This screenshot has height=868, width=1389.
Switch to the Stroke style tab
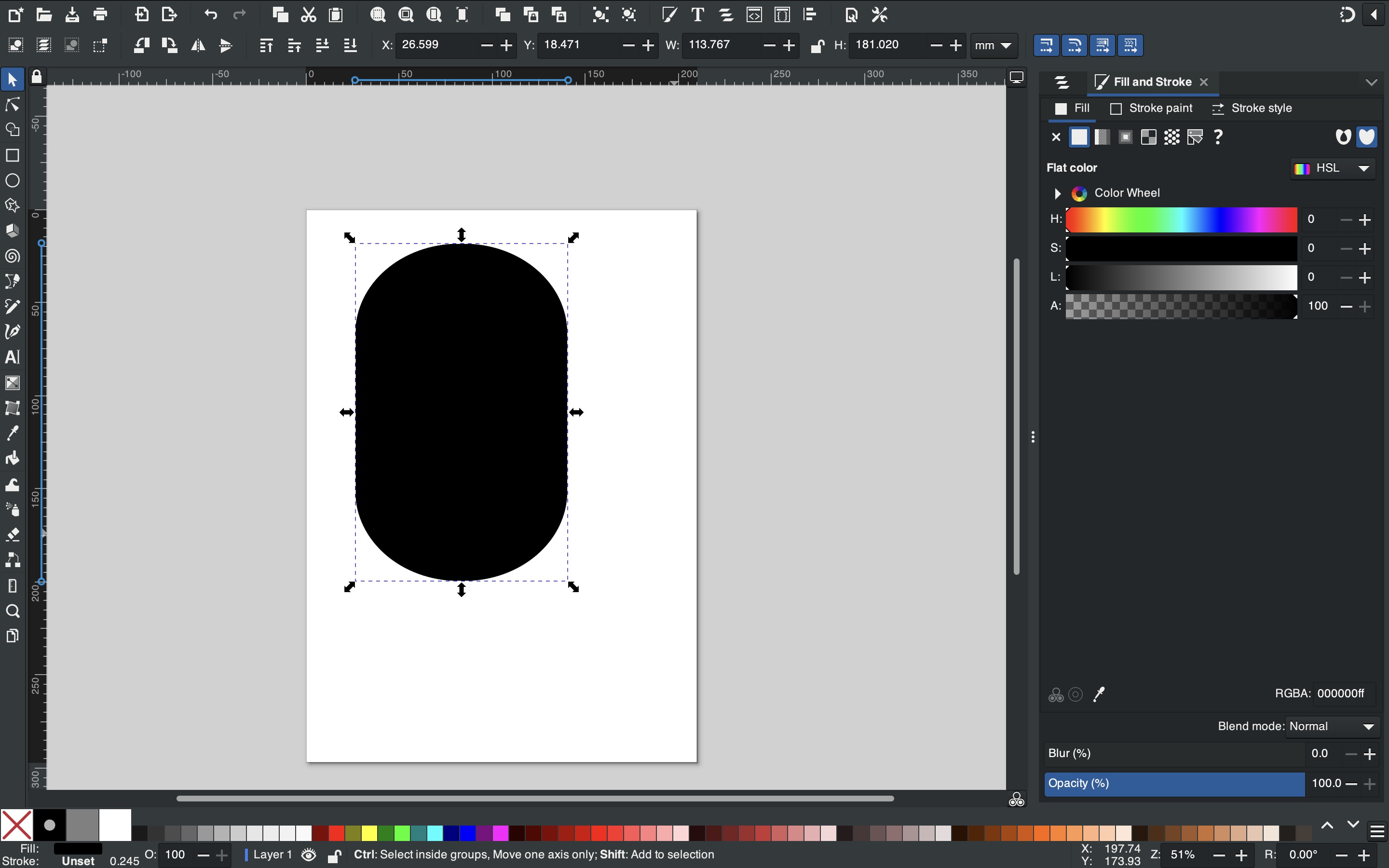(1251, 108)
